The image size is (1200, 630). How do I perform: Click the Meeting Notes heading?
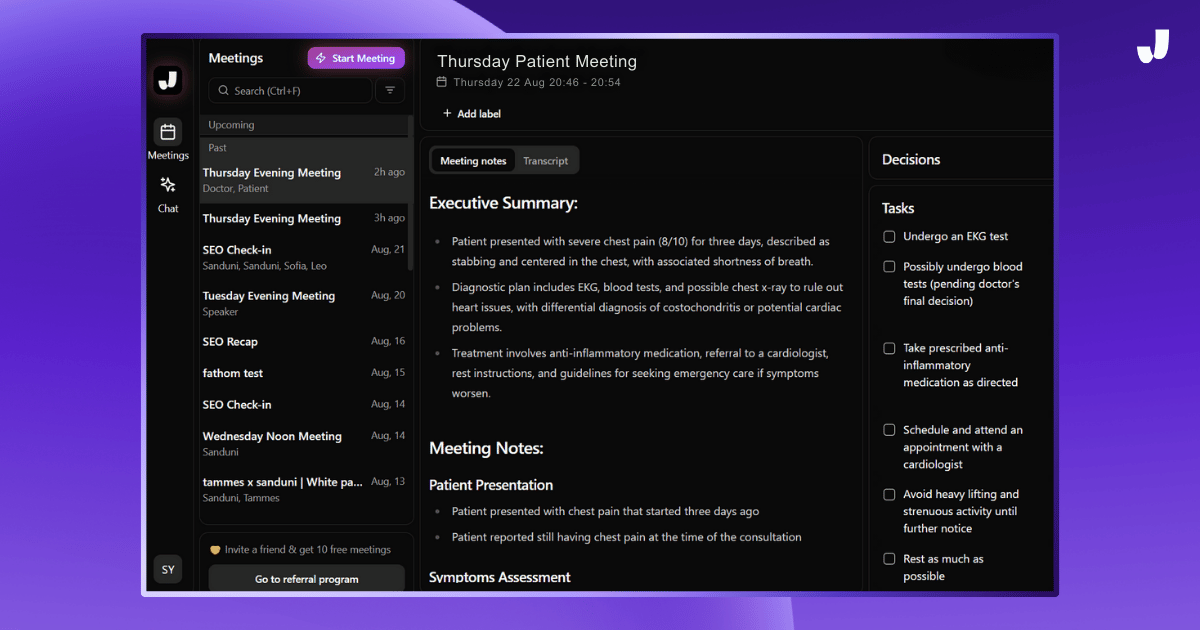[x=486, y=449]
